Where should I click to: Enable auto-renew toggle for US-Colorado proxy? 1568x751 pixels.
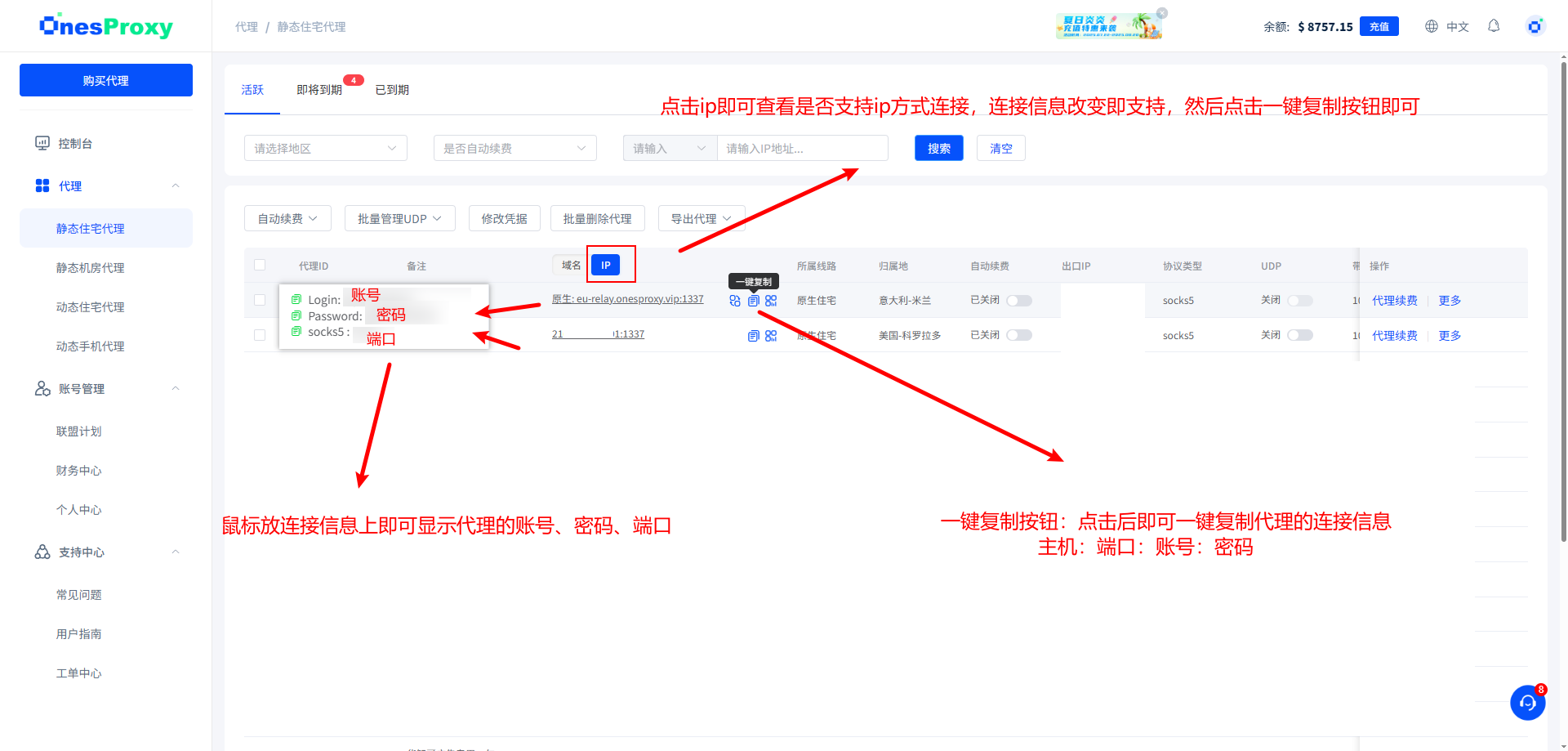pos(1019,335)
